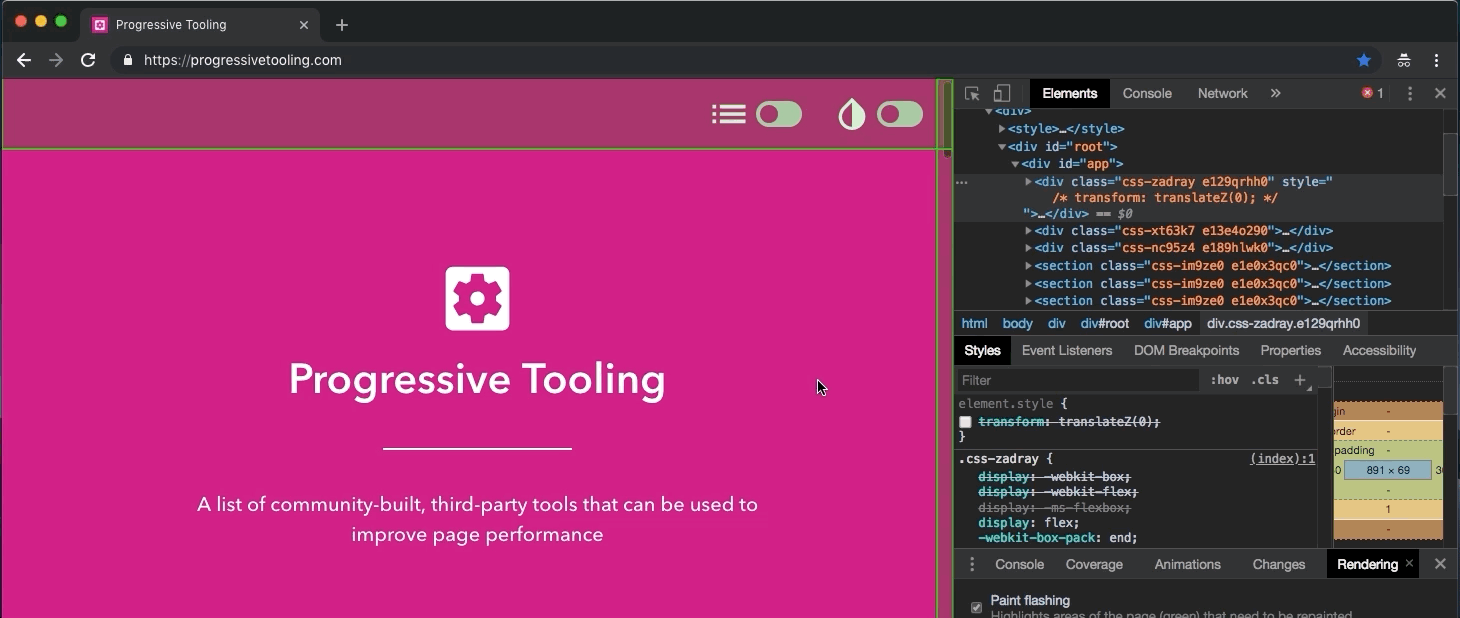Viewport: 1460px width, 618px height.
Task: Click the list view icon on page
Action: [729, 114]
